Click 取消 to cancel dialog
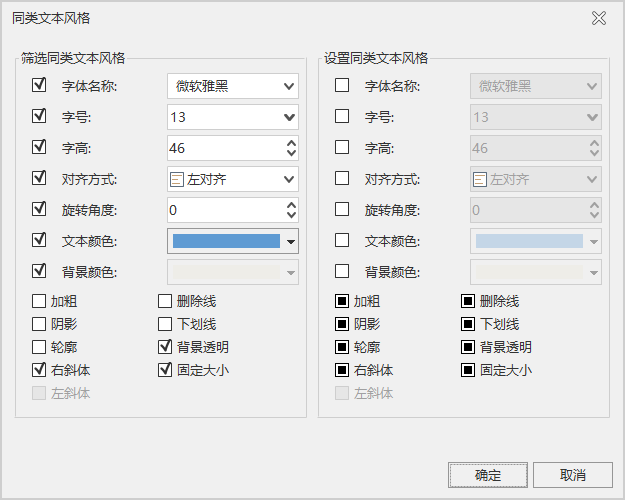This screenshot has height=500, width=625. pyautogui.click(x=572, y=474)
